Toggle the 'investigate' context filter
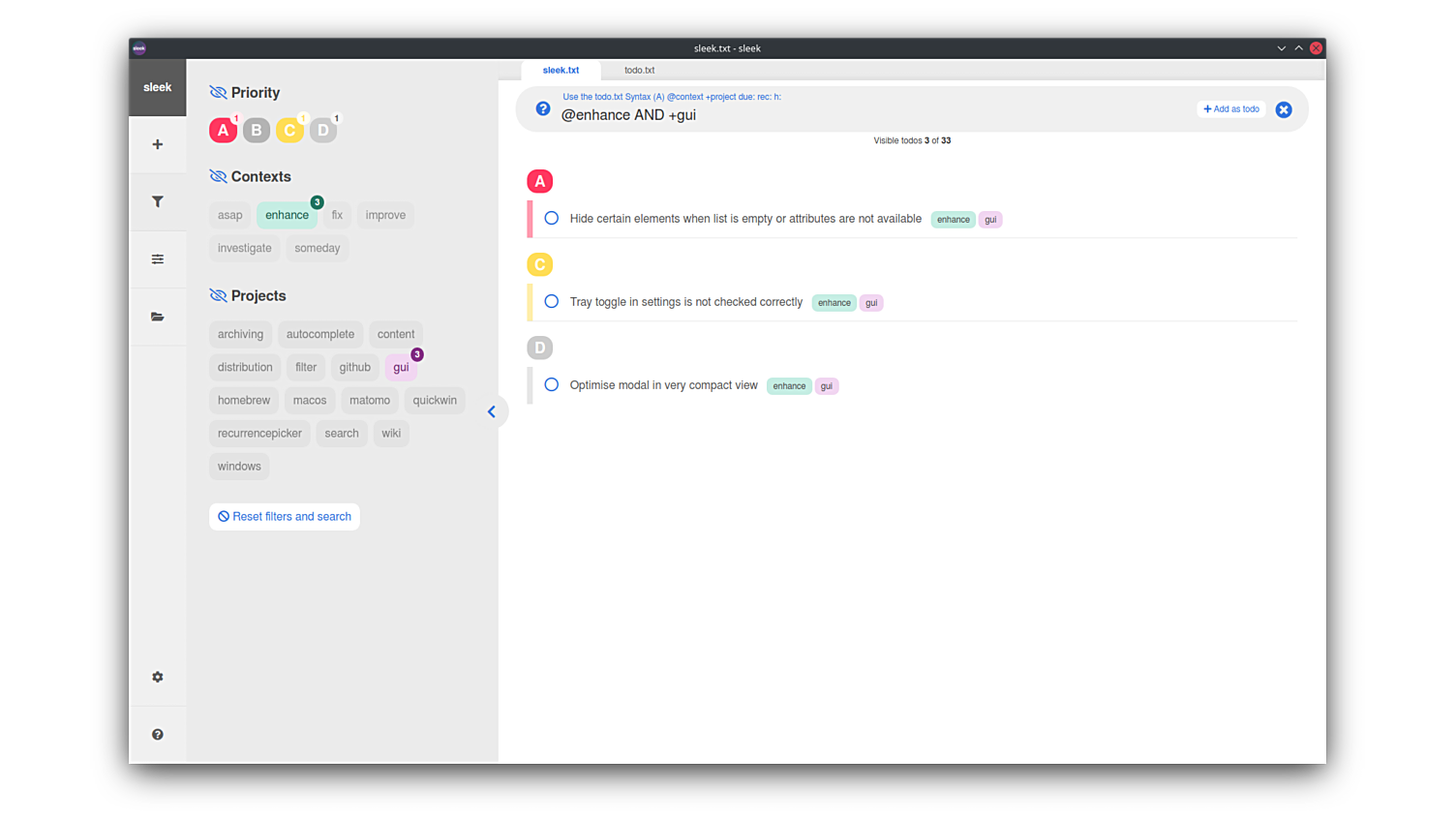This screenshot has height=819, width=1456. pos(245,248)
